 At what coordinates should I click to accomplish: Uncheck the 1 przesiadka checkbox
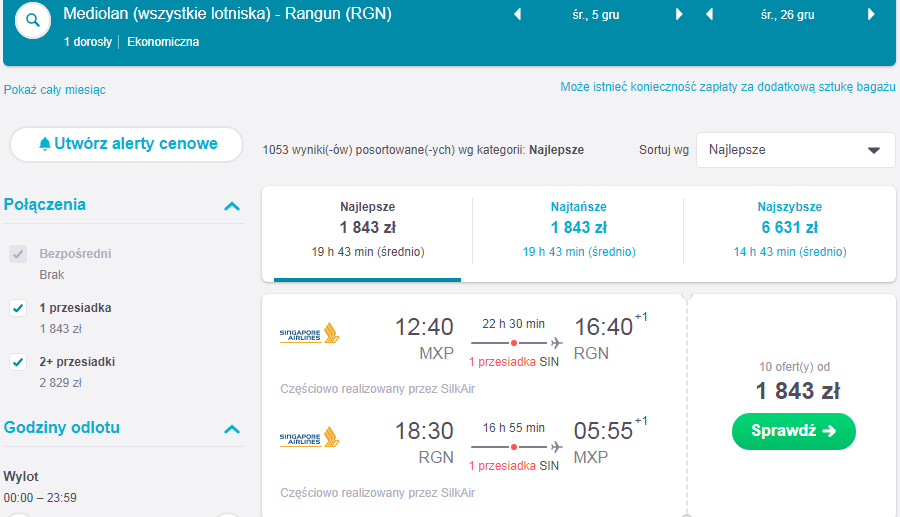[x=18, y=308]
